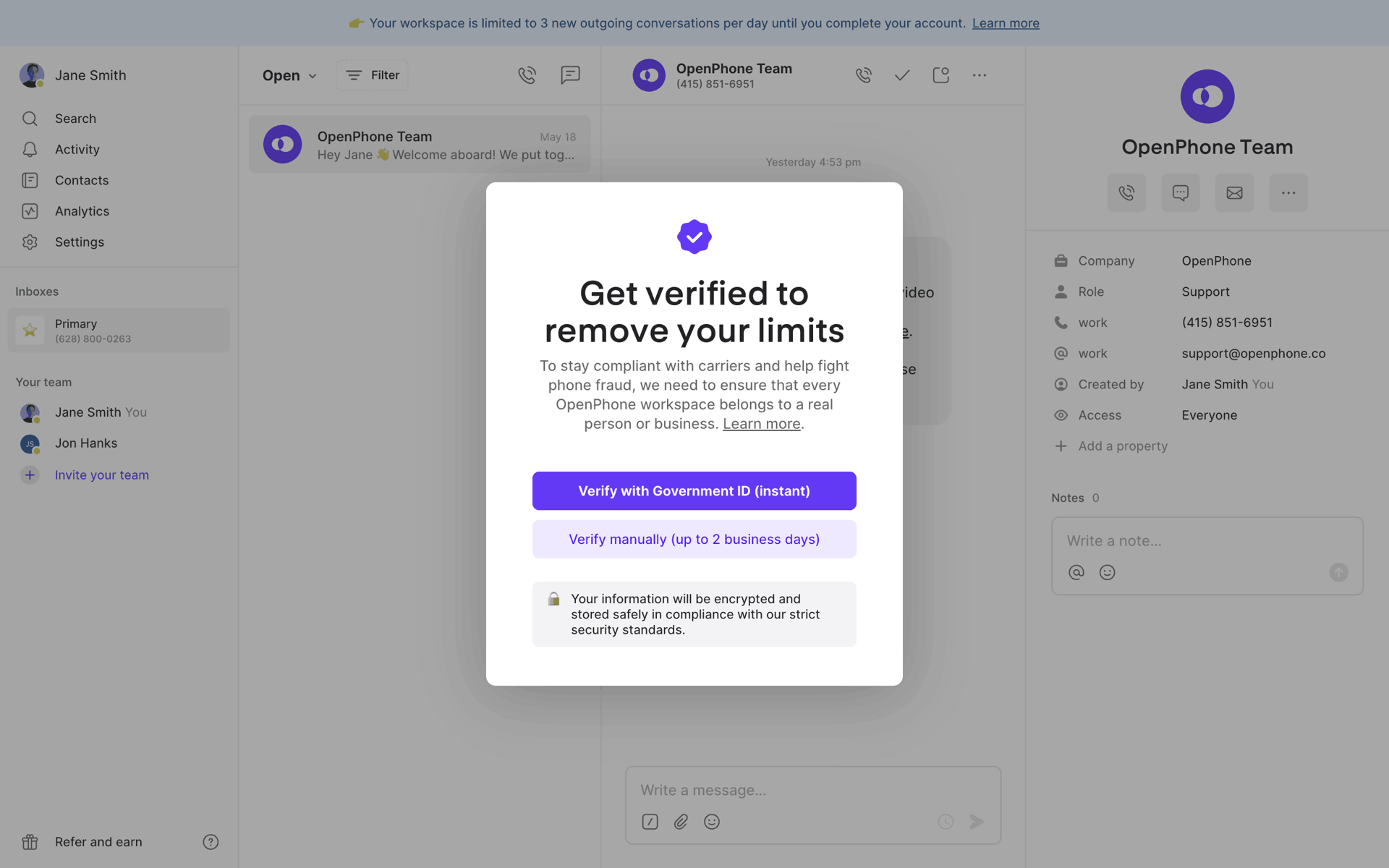Click the Created by value Jane Smith
The height and width of the screenshot is (868, 1389).
[x=1215, y=384]
